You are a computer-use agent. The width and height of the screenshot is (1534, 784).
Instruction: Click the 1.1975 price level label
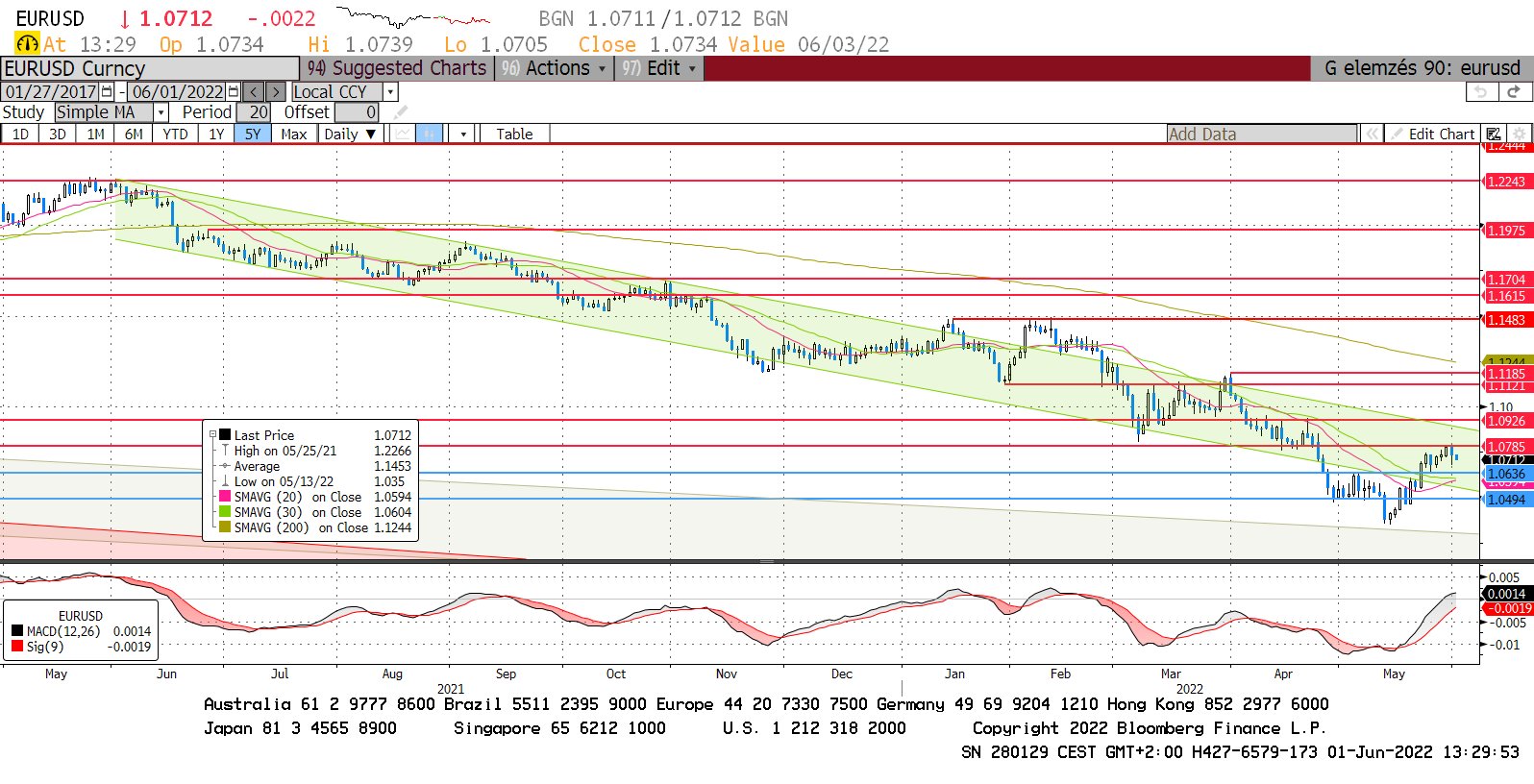click(1506, 231)
